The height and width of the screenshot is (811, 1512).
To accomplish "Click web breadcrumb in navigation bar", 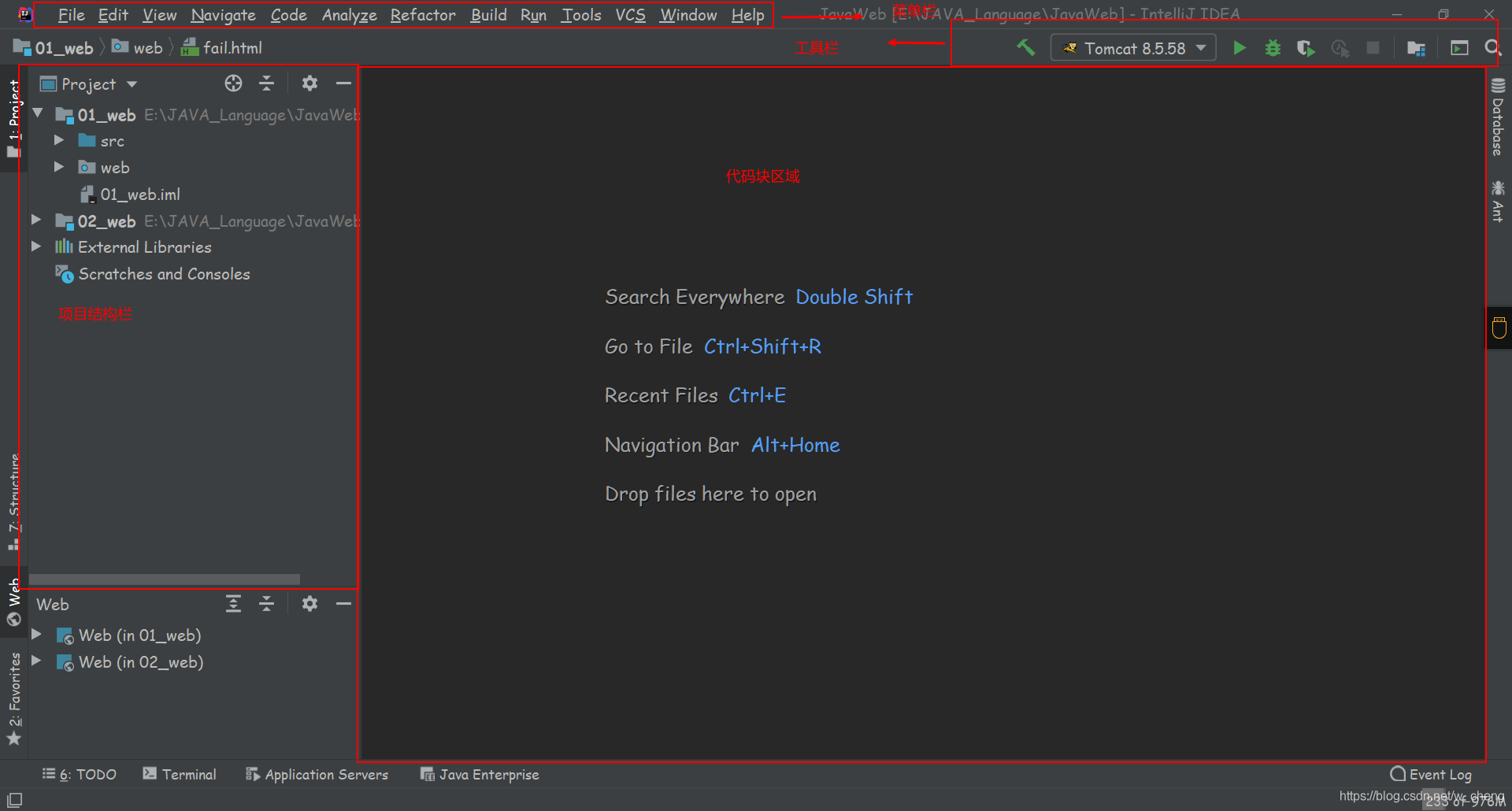I will pyautogui.click(x=137, y=48).
